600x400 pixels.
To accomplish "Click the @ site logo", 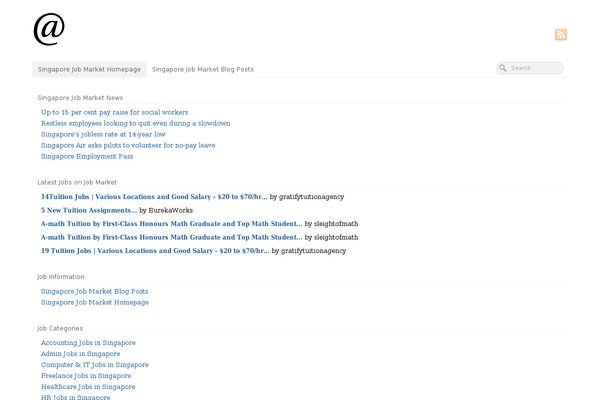I will click(x=49, y=29).
